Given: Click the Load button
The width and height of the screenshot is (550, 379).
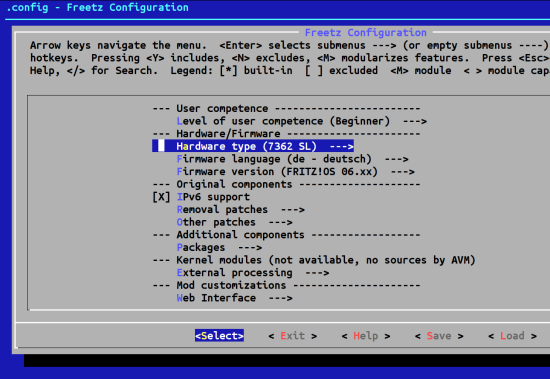Looking at the screenshot, I should tap(512, 336).
